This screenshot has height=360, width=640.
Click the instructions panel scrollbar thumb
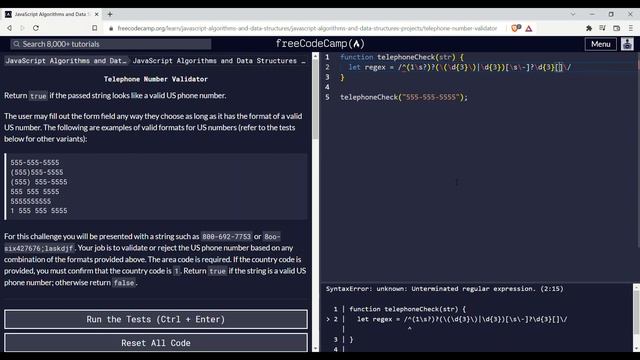pyautogui.click(x=315, y=100)
